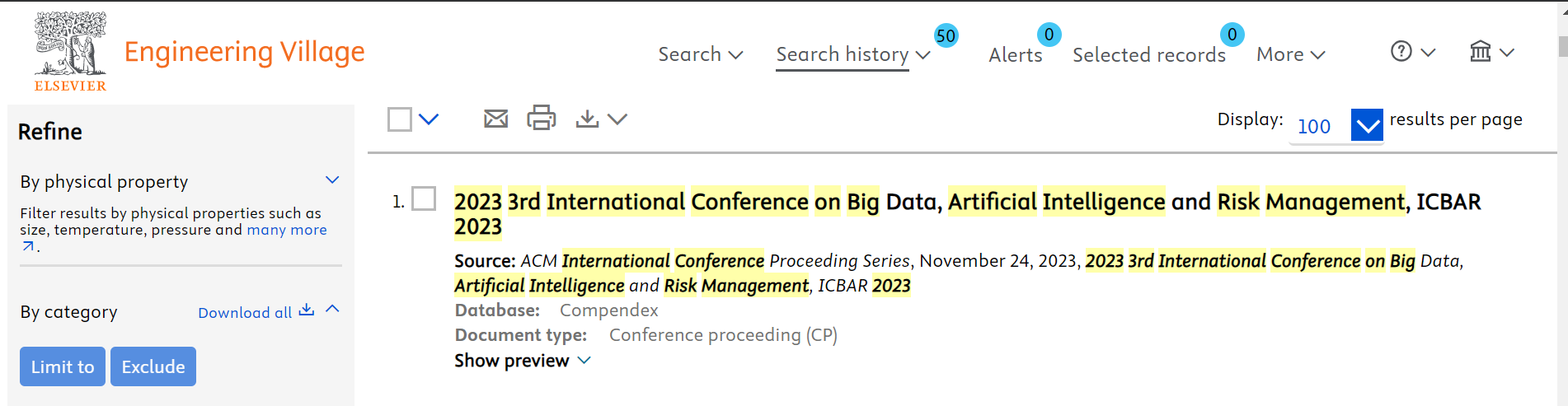This screenshot has height=406, width=1568.
Task: Open the help question mark icon
Action: 1401,52
